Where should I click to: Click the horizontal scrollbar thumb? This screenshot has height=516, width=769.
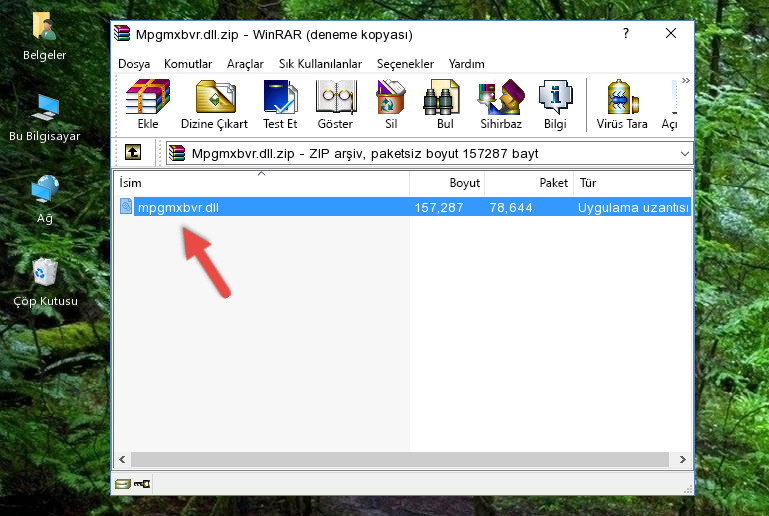(400, 460)
